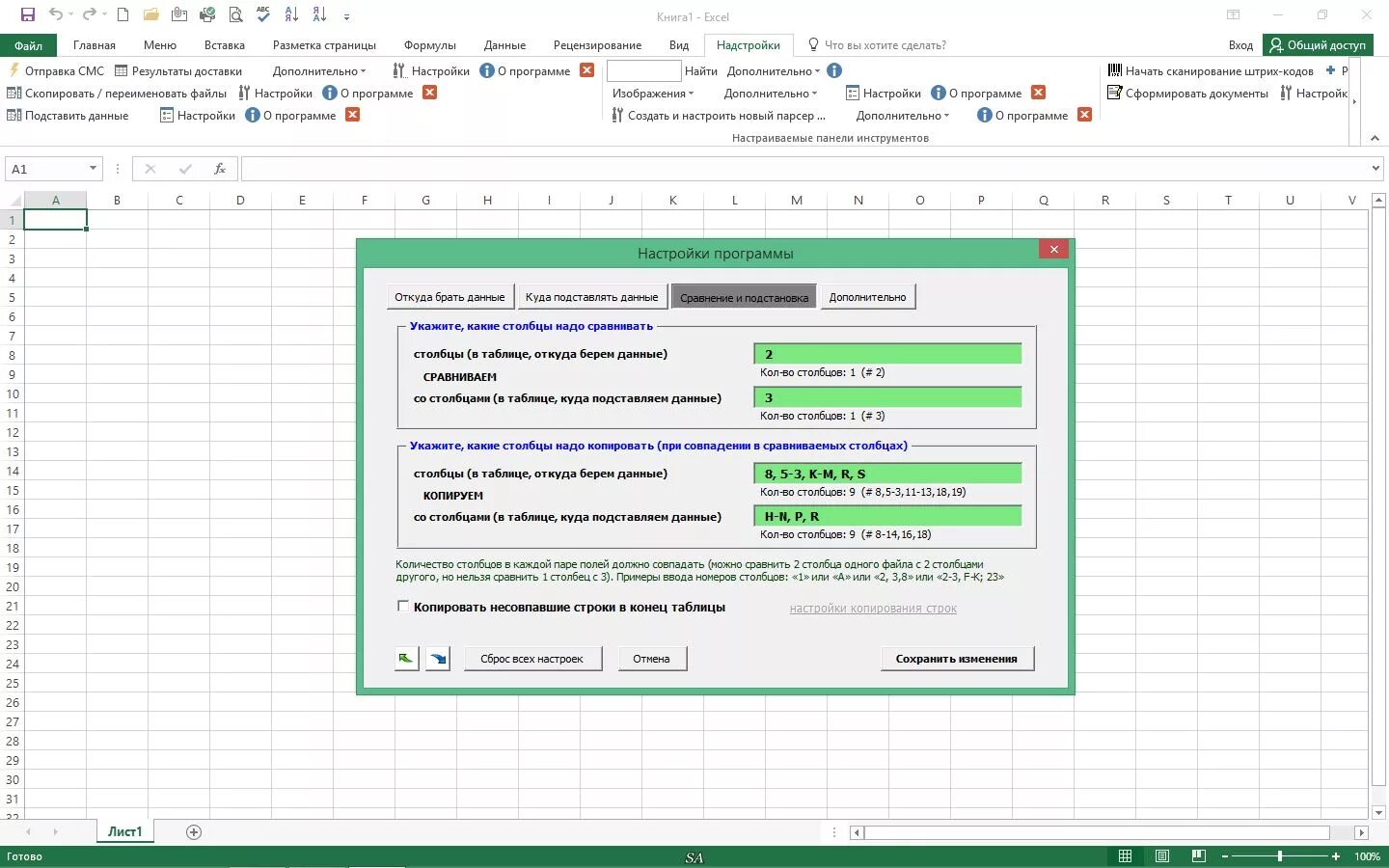Toggle Копировать несовпавшие строки checkbox
The height and width of the screenshot is (868, 1389).
click(x=403, y=607)
